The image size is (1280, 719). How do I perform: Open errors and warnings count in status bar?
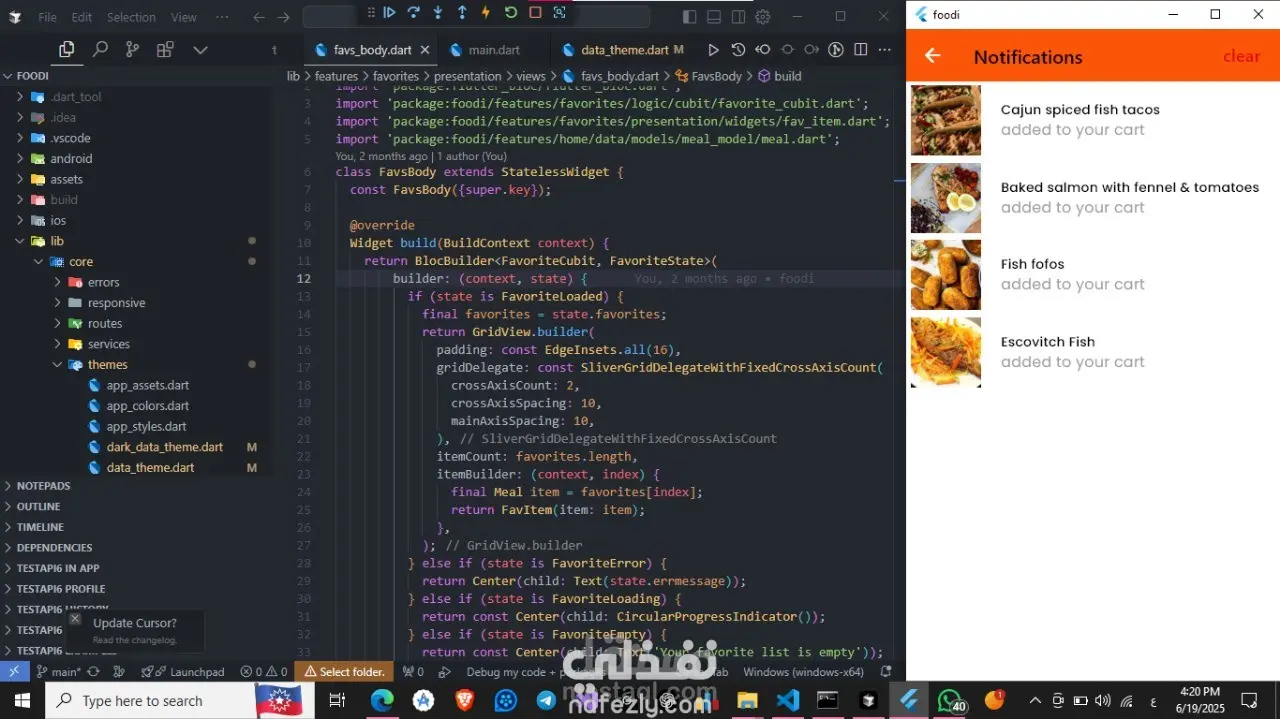pos(263,672)
